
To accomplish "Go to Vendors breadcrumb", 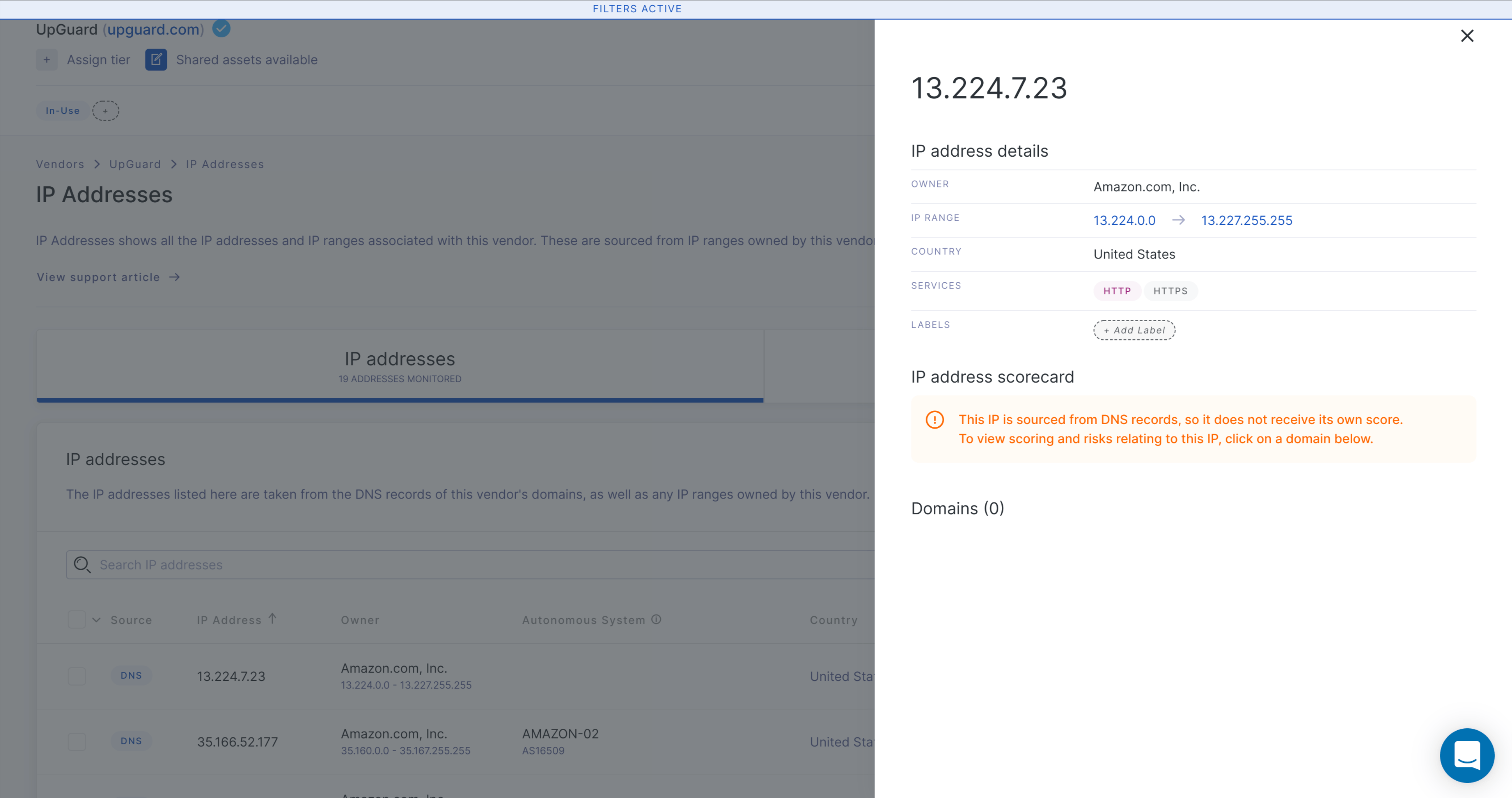I will (x=61, y=164).
